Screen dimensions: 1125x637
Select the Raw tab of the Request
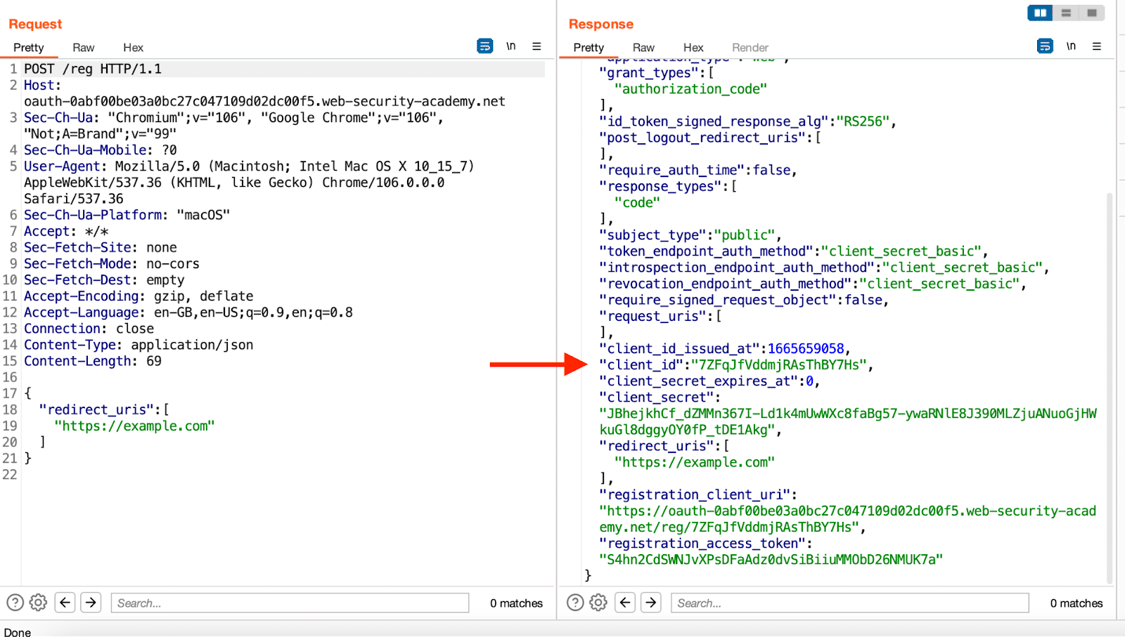pos(83,47)
